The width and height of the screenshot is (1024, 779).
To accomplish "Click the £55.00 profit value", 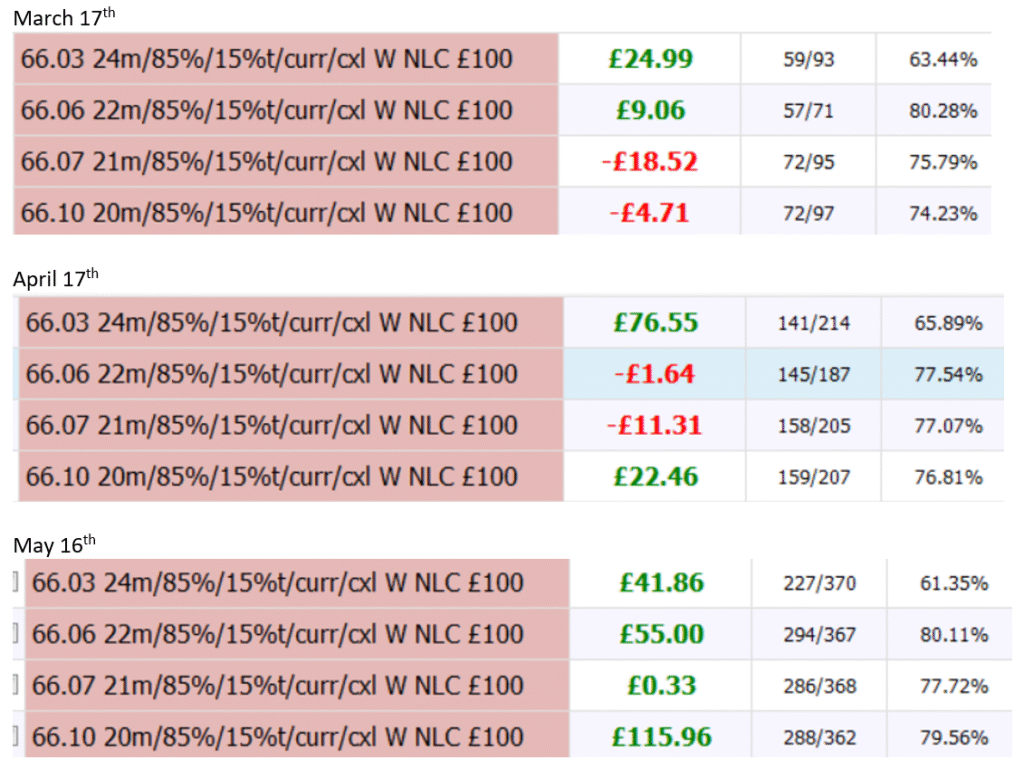I will point(661,634).
